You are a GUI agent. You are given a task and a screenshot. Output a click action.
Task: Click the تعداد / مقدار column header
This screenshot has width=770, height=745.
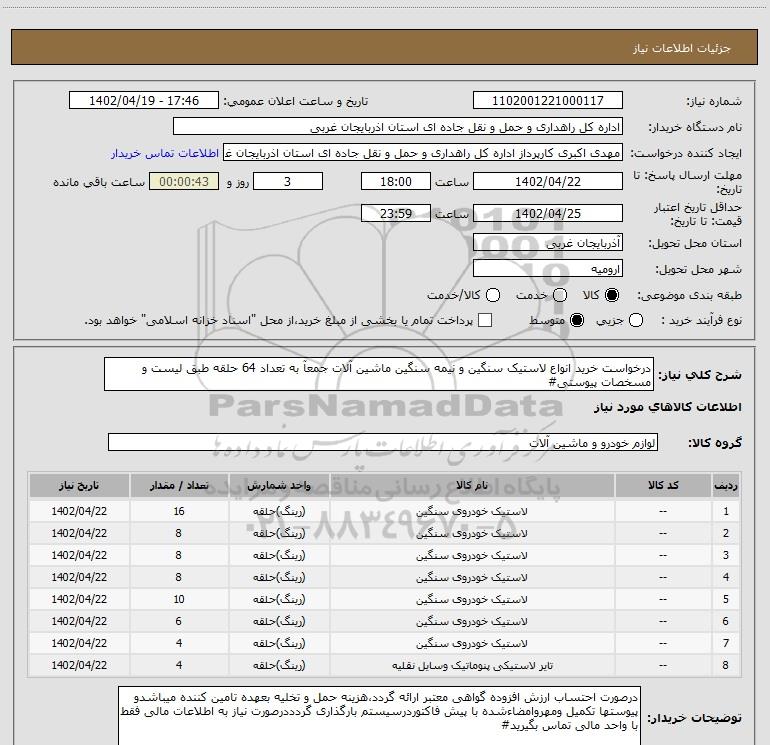179,485
